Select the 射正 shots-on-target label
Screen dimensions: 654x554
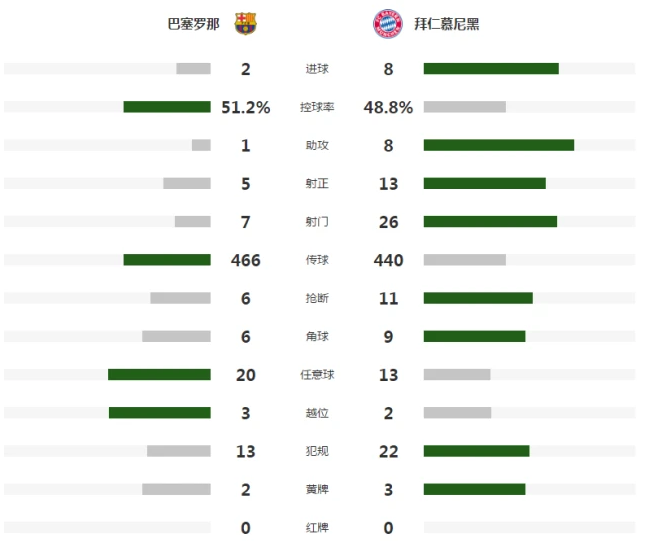pyautogui.click(x=317, y=184)
